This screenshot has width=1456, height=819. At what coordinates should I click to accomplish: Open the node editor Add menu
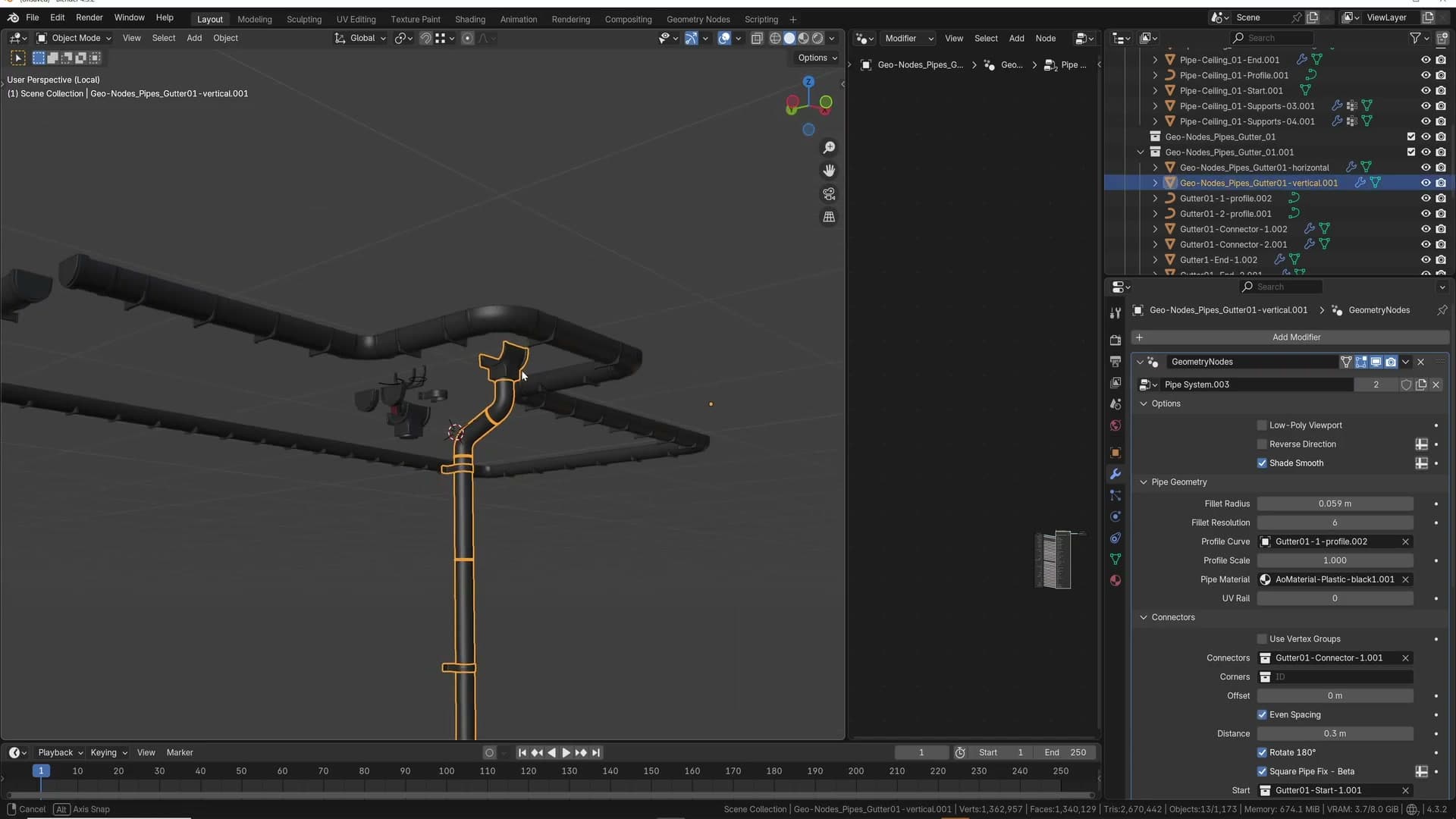point(1016,38)
